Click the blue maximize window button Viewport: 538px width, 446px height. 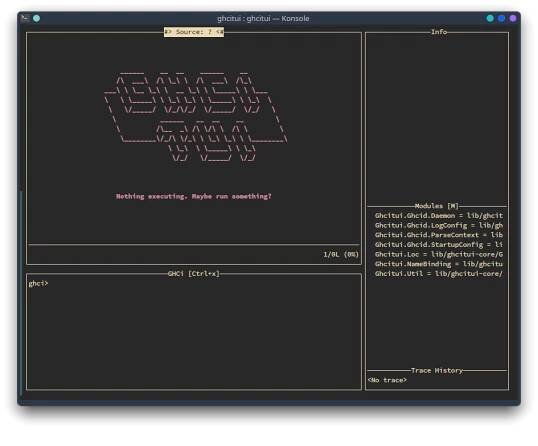coord(501,19)
